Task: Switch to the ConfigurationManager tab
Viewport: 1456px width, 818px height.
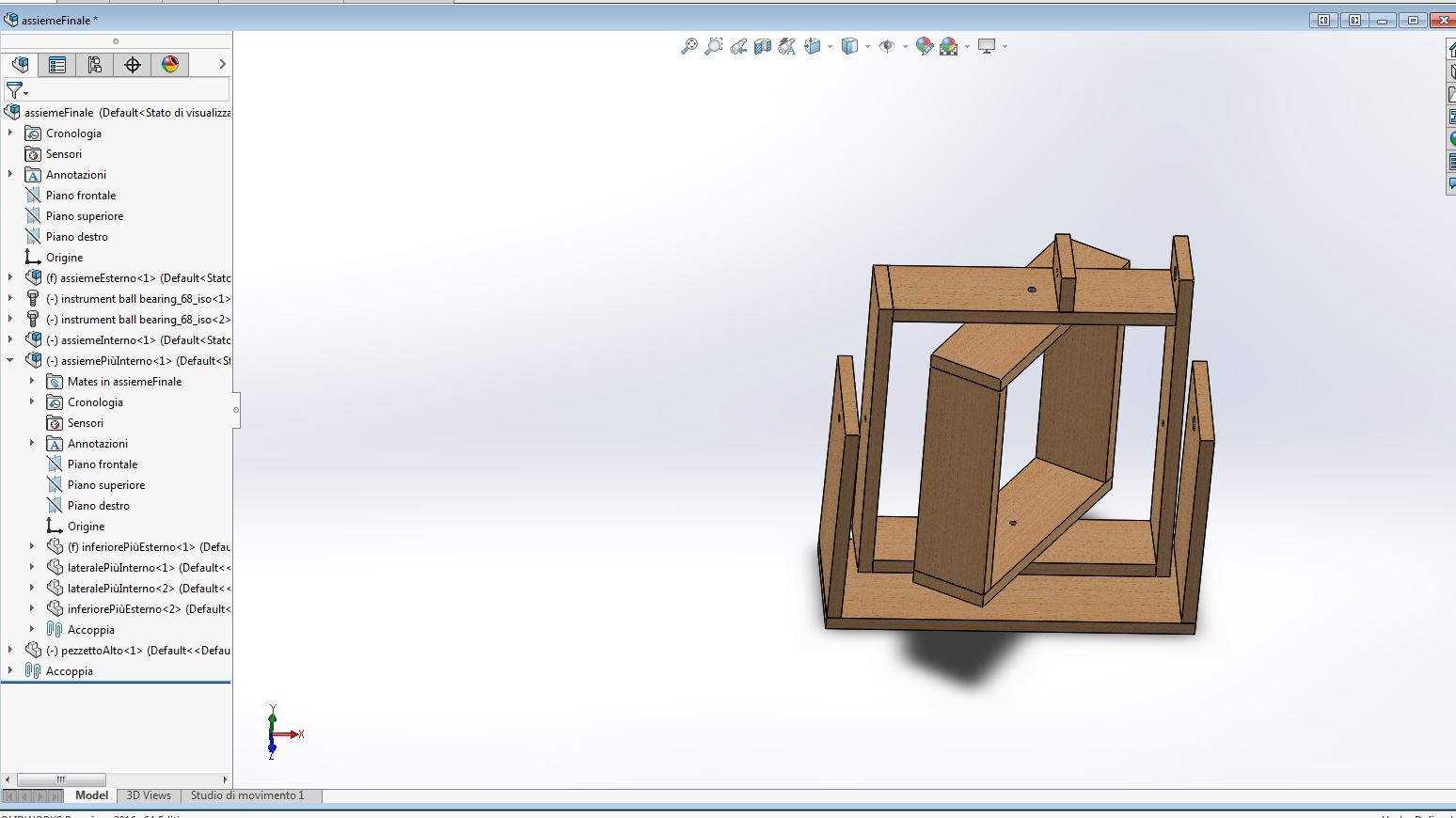Action: click(x=95, y=64)
